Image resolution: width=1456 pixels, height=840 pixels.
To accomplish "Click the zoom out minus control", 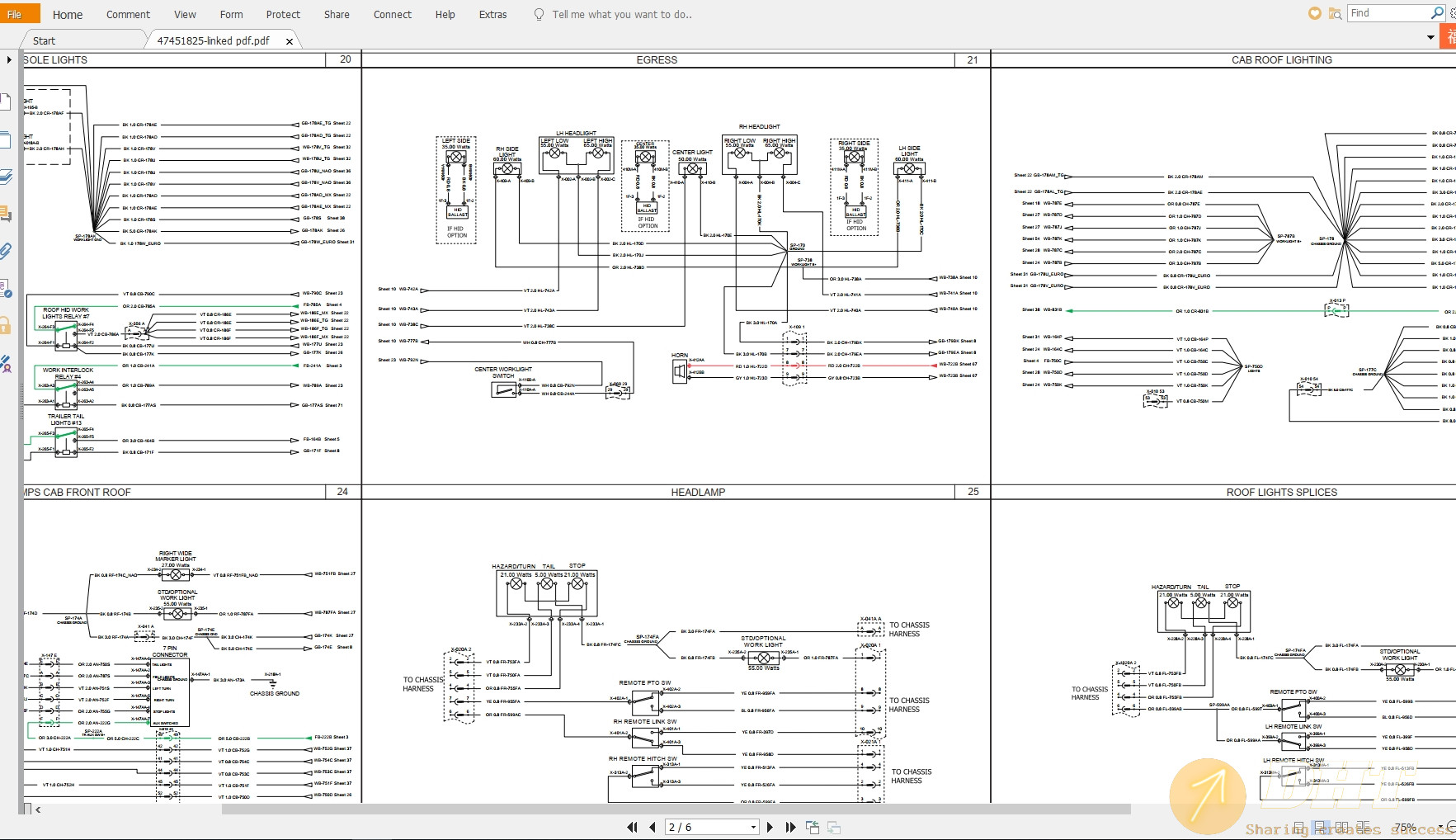I will coord(1454,825).
